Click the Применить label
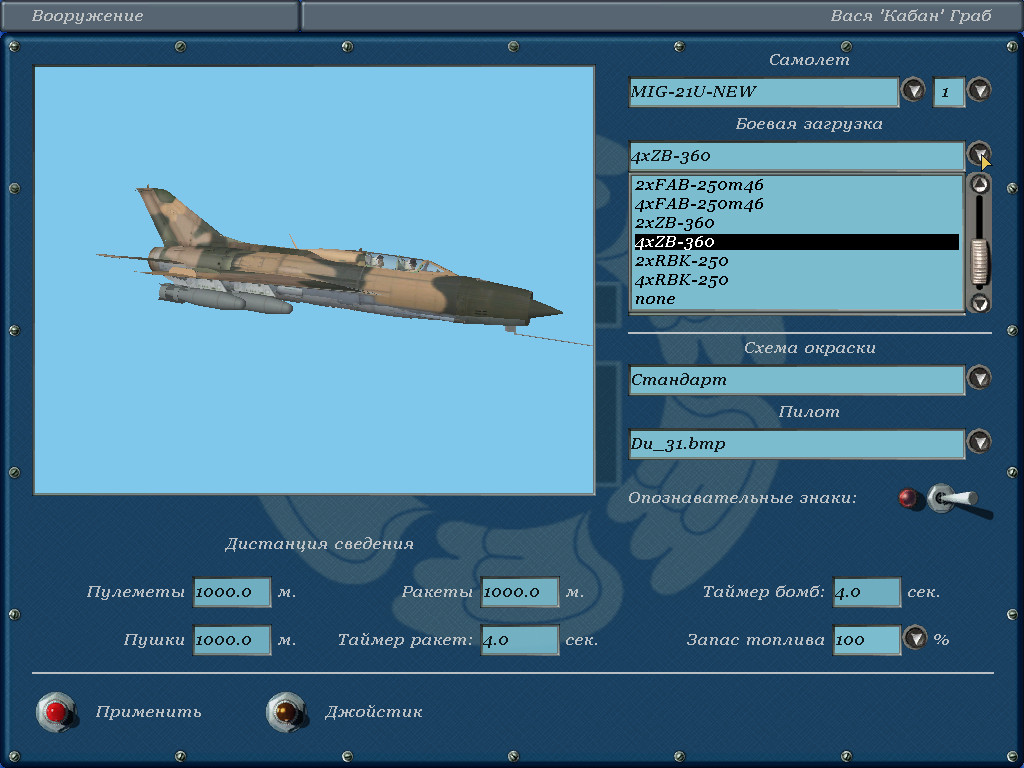The width and height of the screenshot is (1024, 768). [x=148, y=712]
